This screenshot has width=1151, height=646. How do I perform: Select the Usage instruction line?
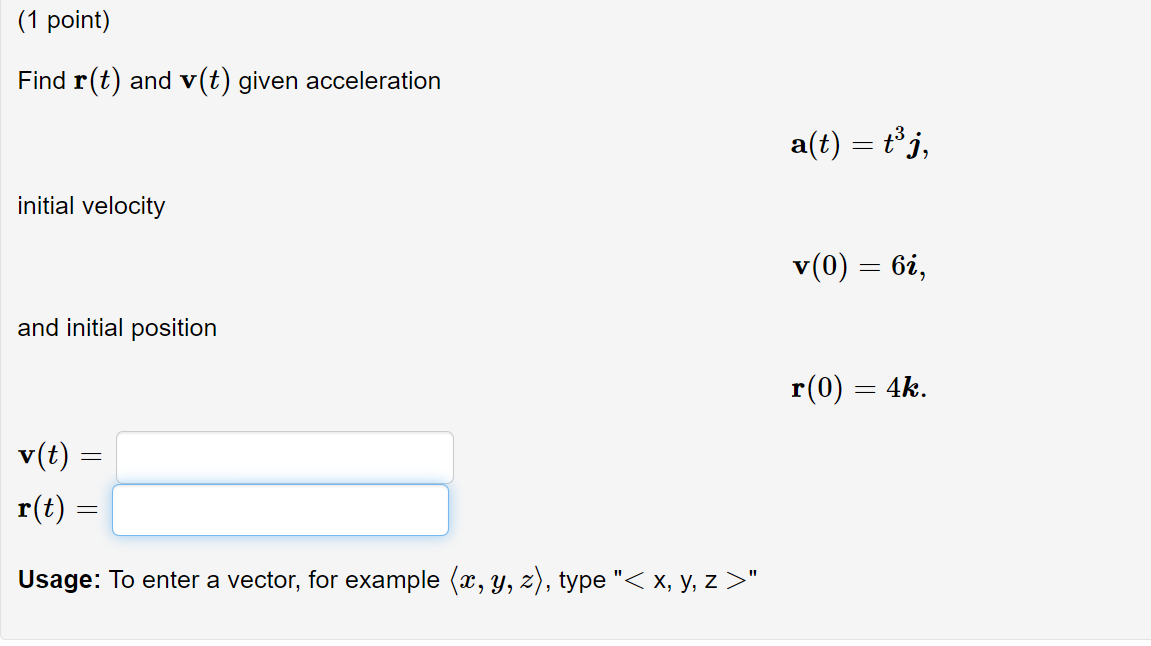point(387,579)
